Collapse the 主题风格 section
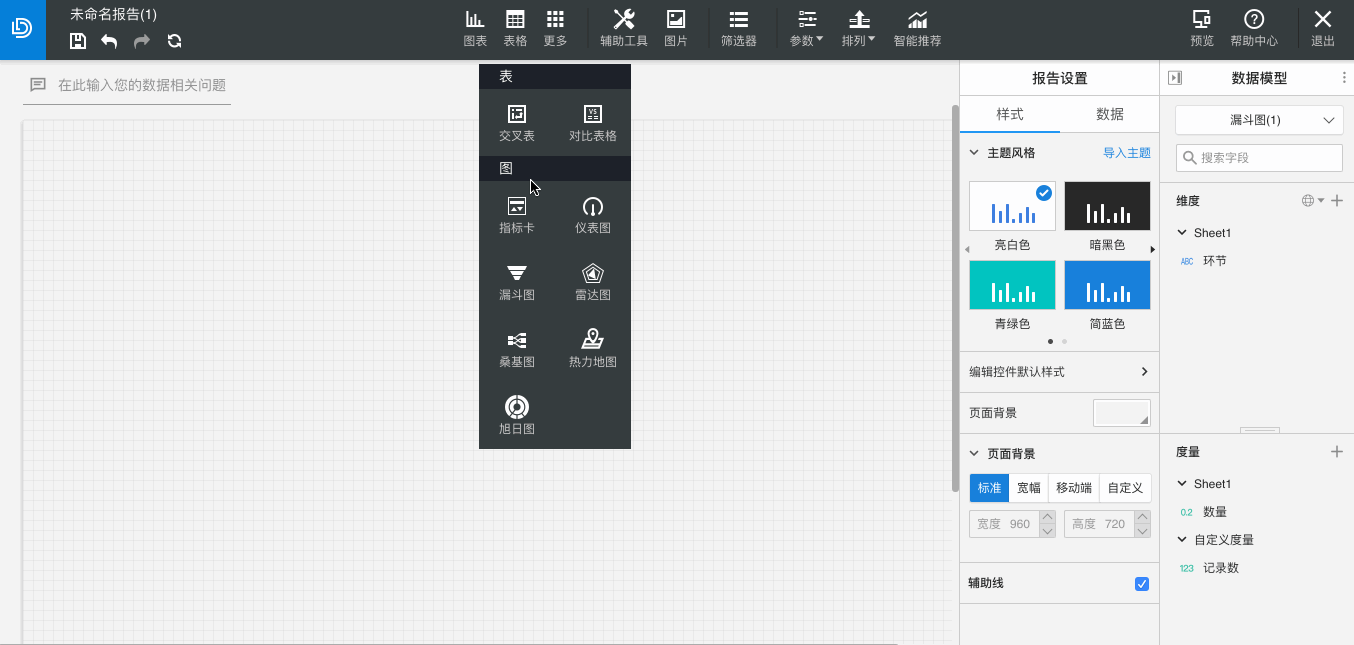Image resolution: width=1354 pixels, height=645 pixels. point(975,153)
